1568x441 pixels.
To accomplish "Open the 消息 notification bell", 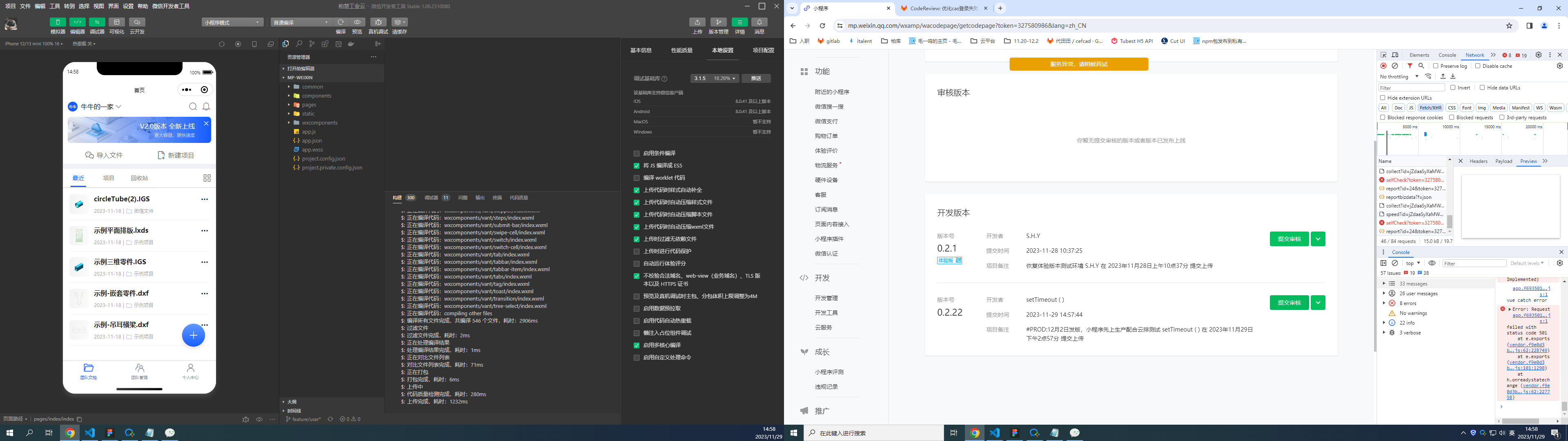I will click(759, 22).
